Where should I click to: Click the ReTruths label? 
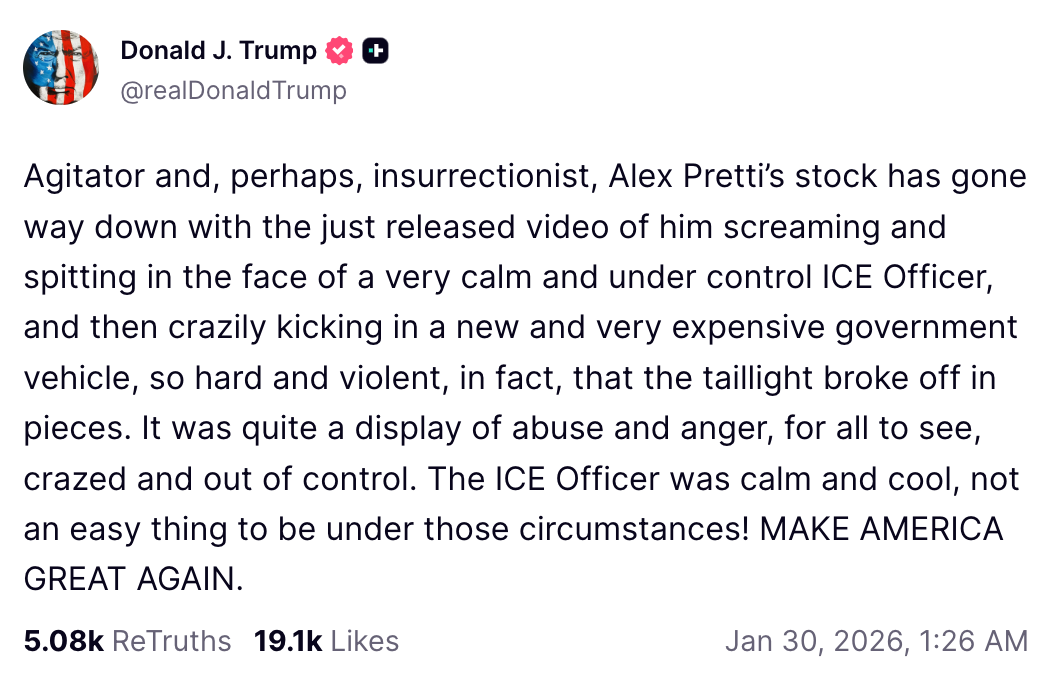pos(171,641)
